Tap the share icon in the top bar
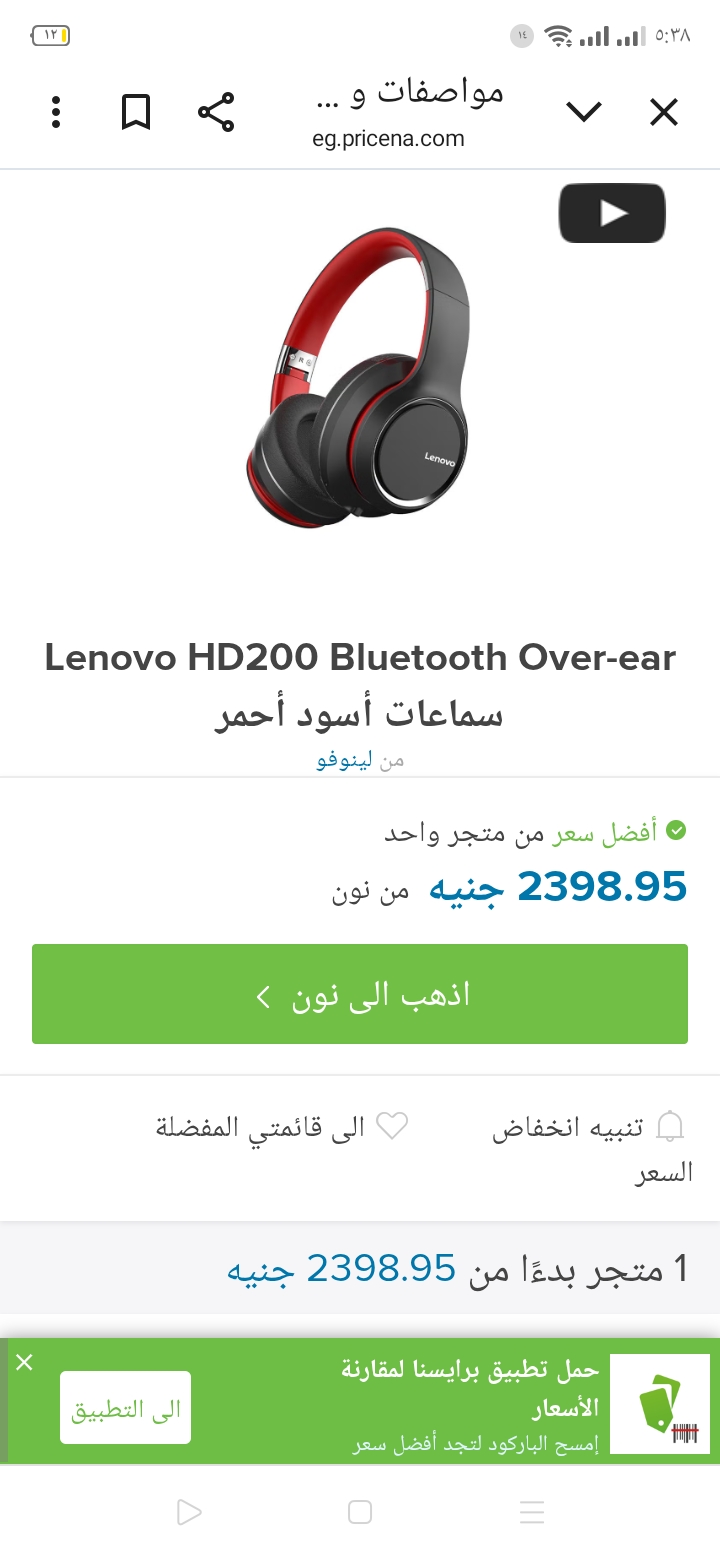 point(216,112)
